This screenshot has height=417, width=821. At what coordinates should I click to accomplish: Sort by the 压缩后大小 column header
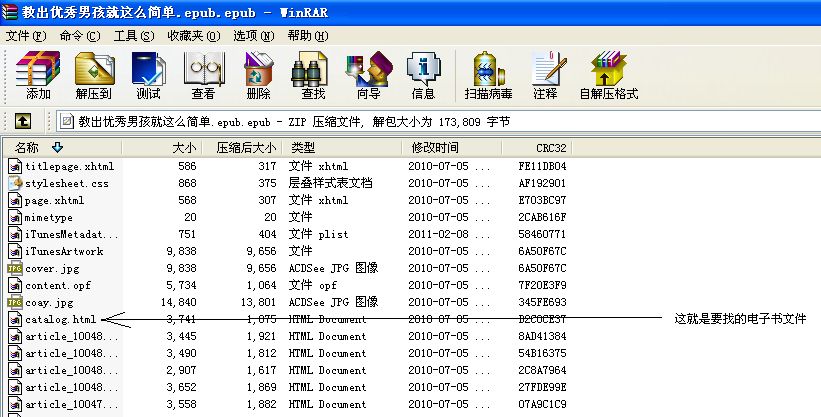242,148
